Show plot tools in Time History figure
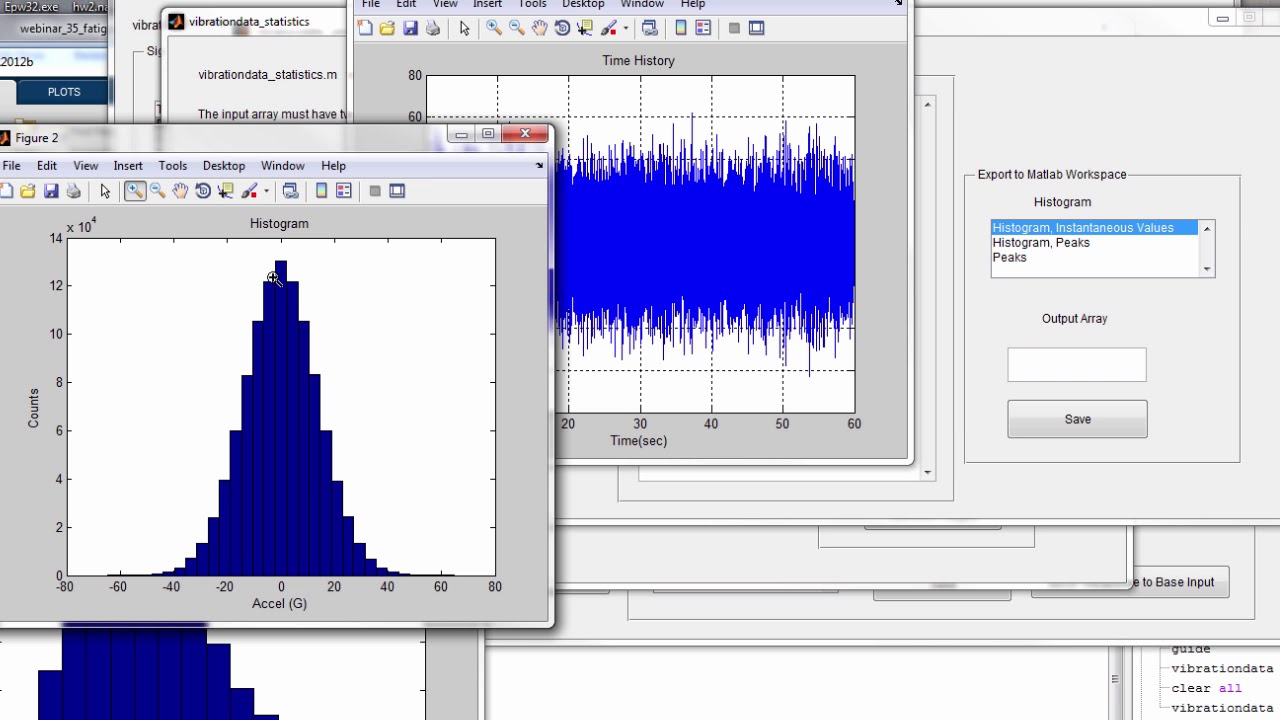Viewport: 1280px width, 720px height. 756,28
